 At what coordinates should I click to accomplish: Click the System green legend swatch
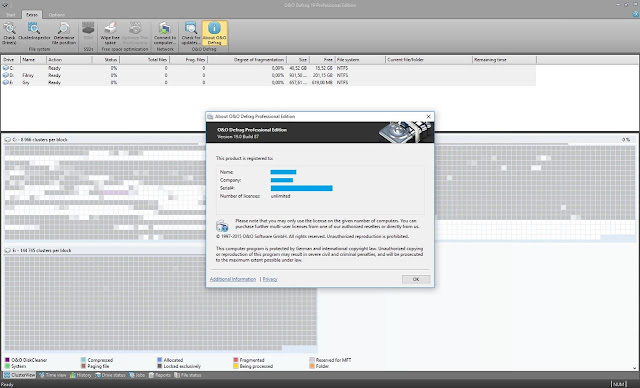(7, 366)
